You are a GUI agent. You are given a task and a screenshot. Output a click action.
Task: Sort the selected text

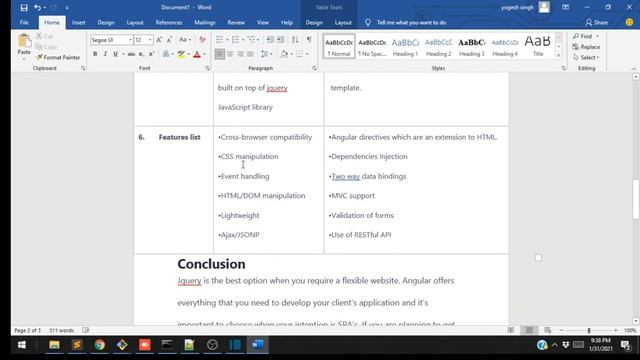click(295, 40)
